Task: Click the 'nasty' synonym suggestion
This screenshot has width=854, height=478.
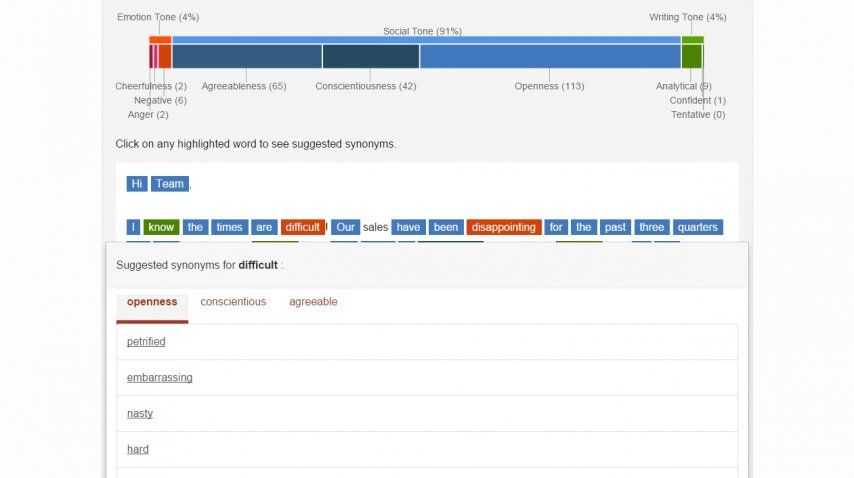Action: point(140,414)
